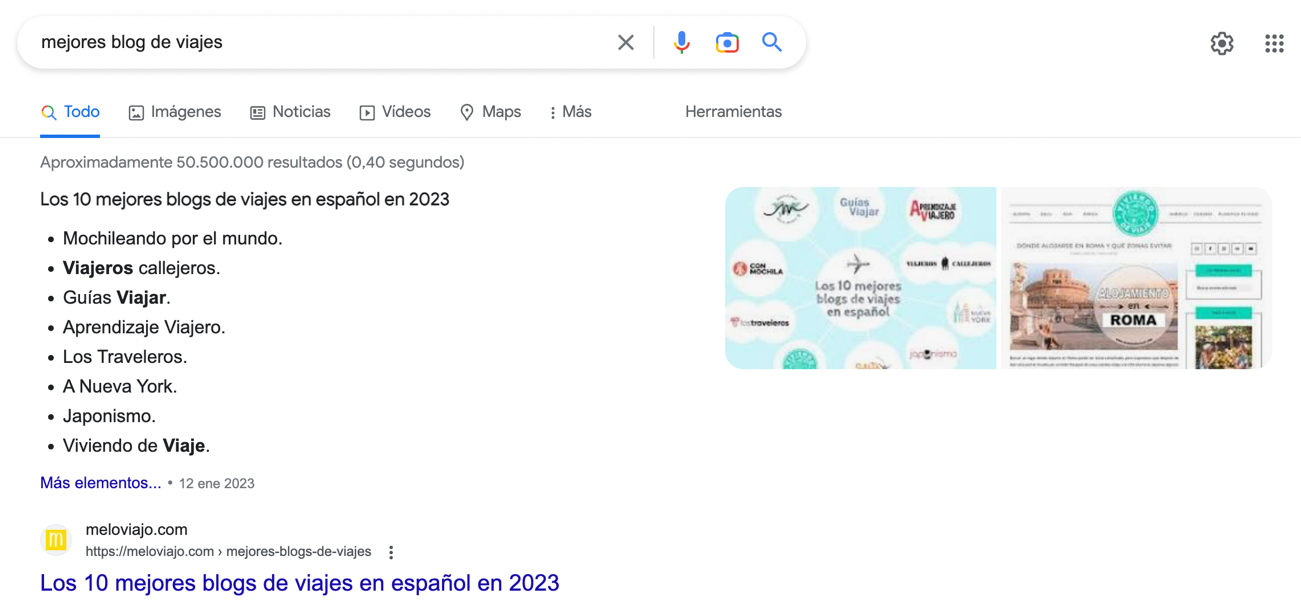This screenshot has width=1301, height=604.
Task: Click 'Viviendo de Viaje.' list item
Action: [x=136, y=446]
